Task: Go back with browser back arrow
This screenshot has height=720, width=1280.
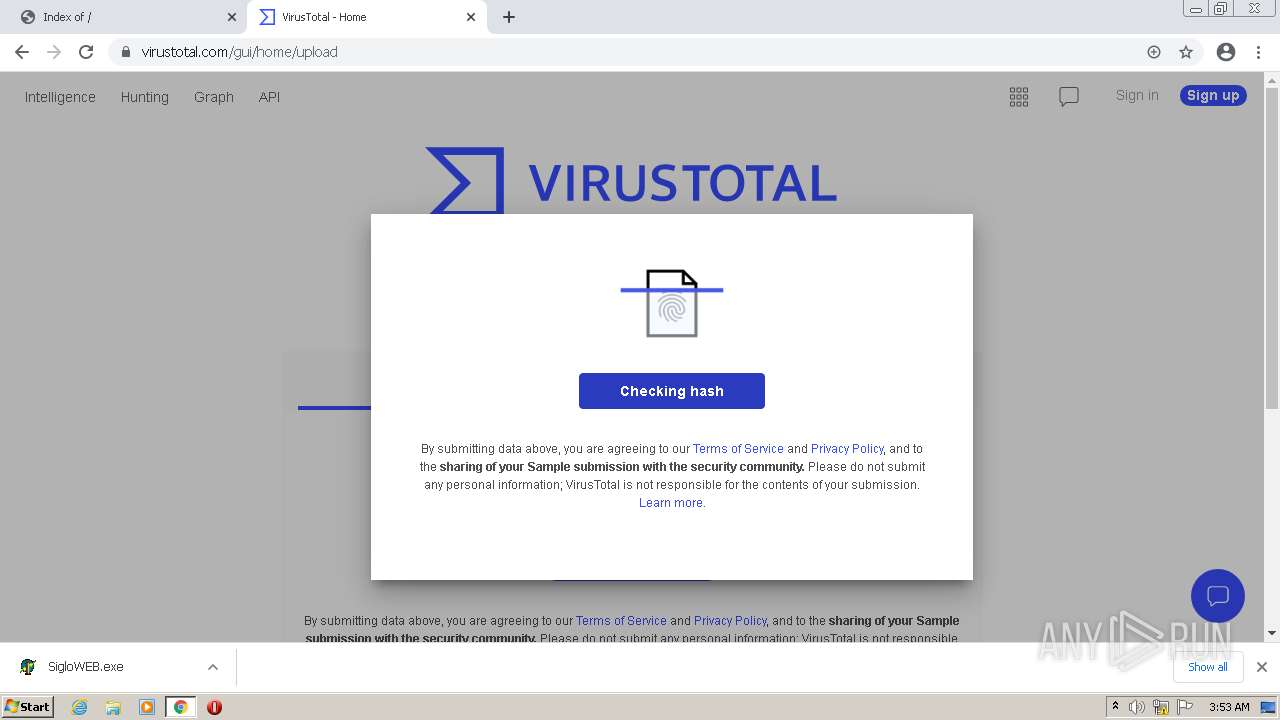Action: pos(22,52)
